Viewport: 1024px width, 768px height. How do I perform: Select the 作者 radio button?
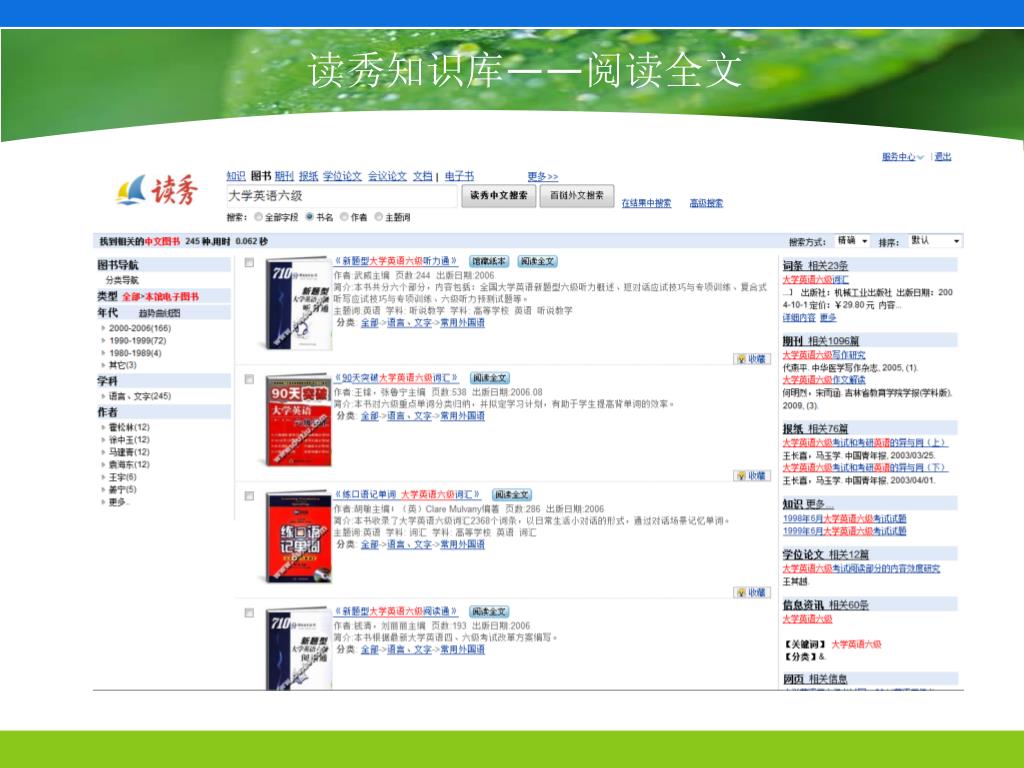pyautogui.click(x=344, y=217)
